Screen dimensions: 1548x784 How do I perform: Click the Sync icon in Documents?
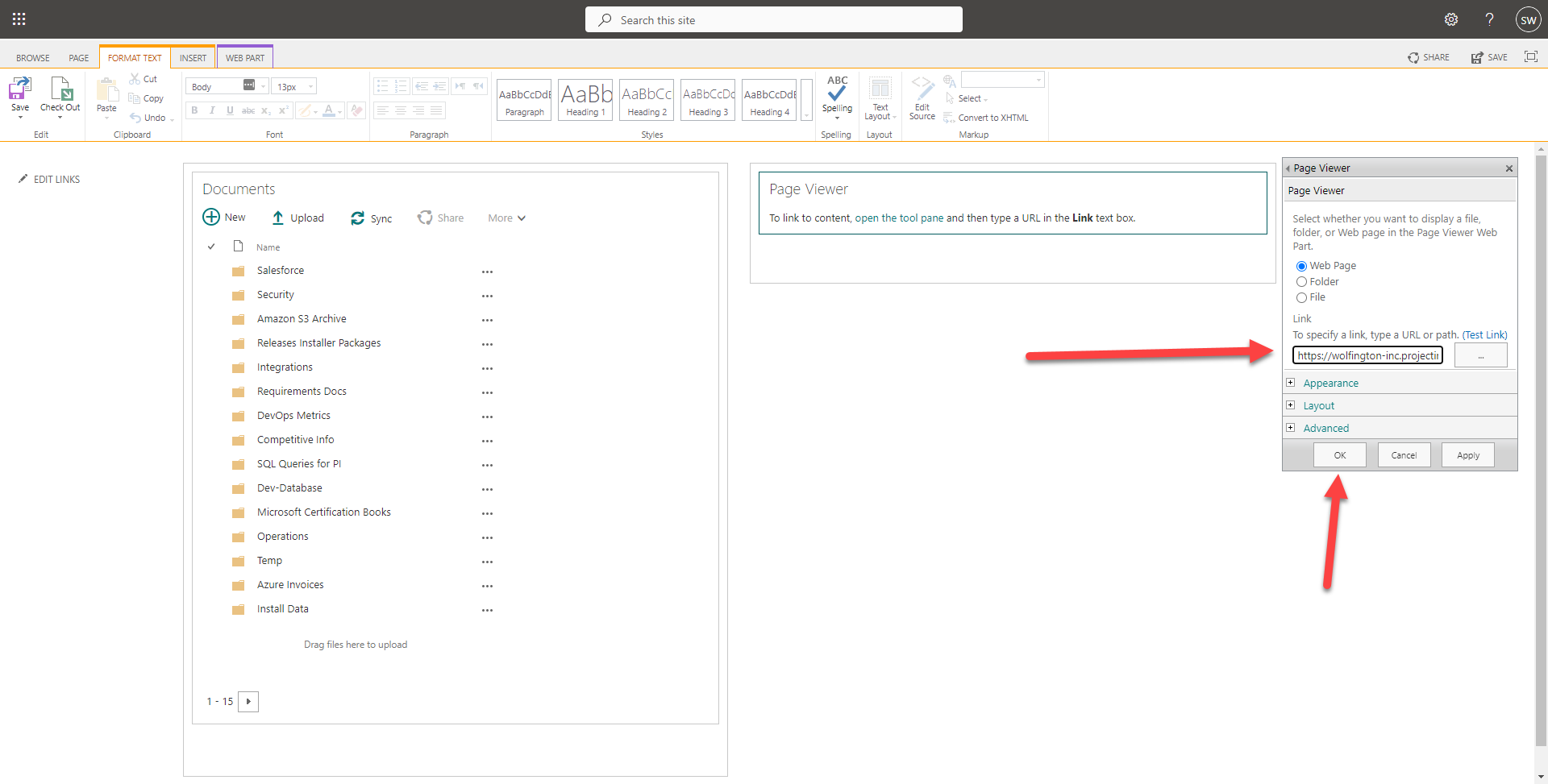(357, 218)
